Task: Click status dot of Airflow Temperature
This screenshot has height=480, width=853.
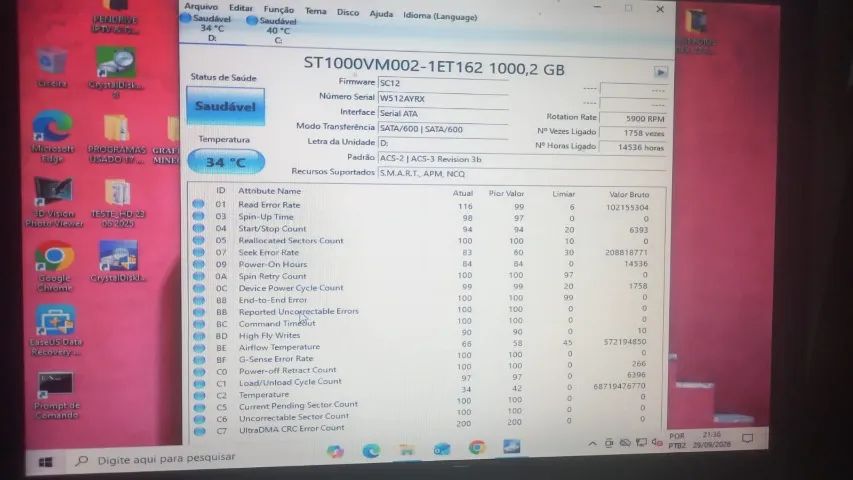Action: (x=199, y=348)
